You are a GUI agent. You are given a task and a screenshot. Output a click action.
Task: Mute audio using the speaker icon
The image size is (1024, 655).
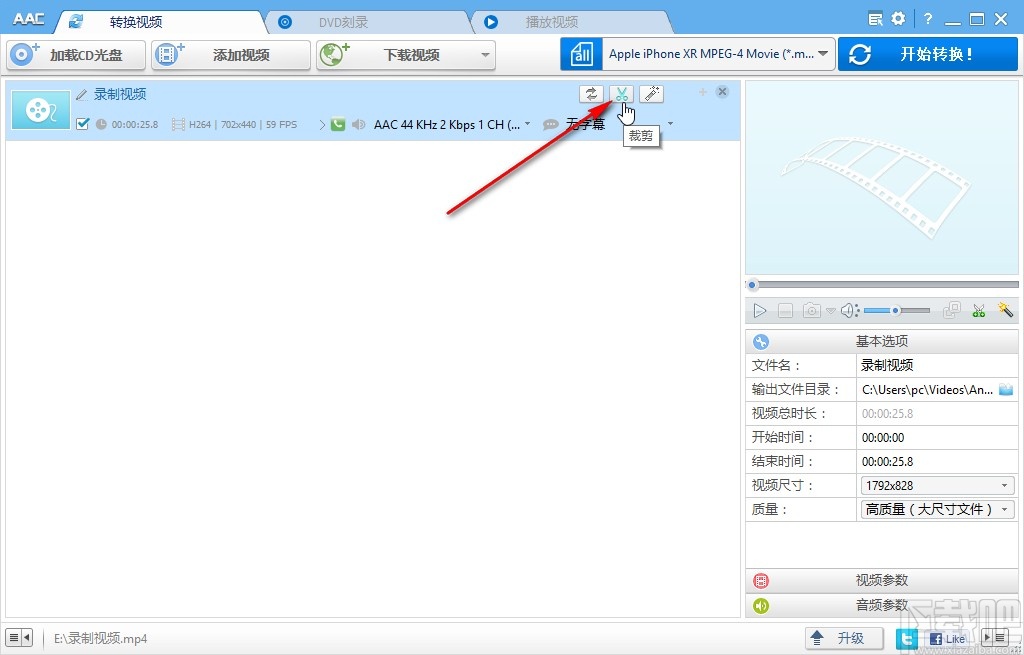(848, 310)
